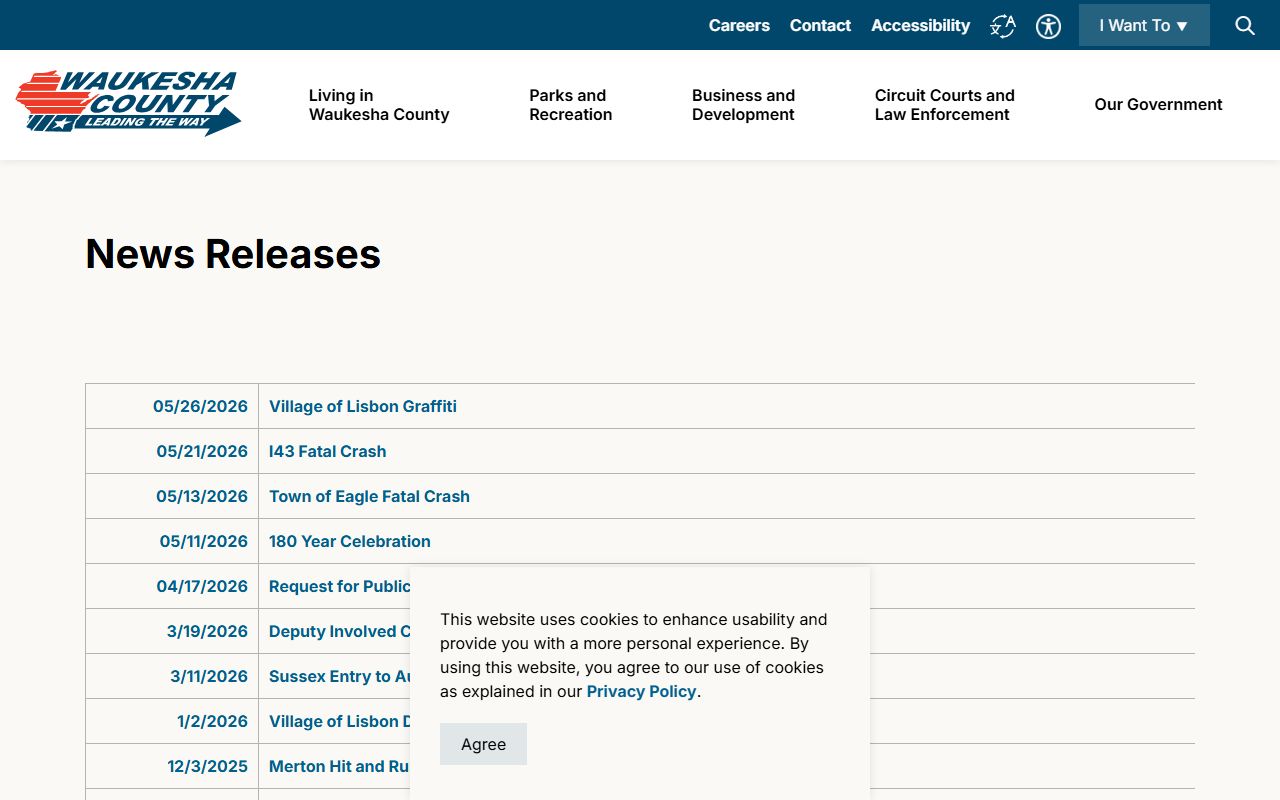The image size is (1280, 800).
Task: Open the Accessibility link in top bar
Action: click(920, 25)
